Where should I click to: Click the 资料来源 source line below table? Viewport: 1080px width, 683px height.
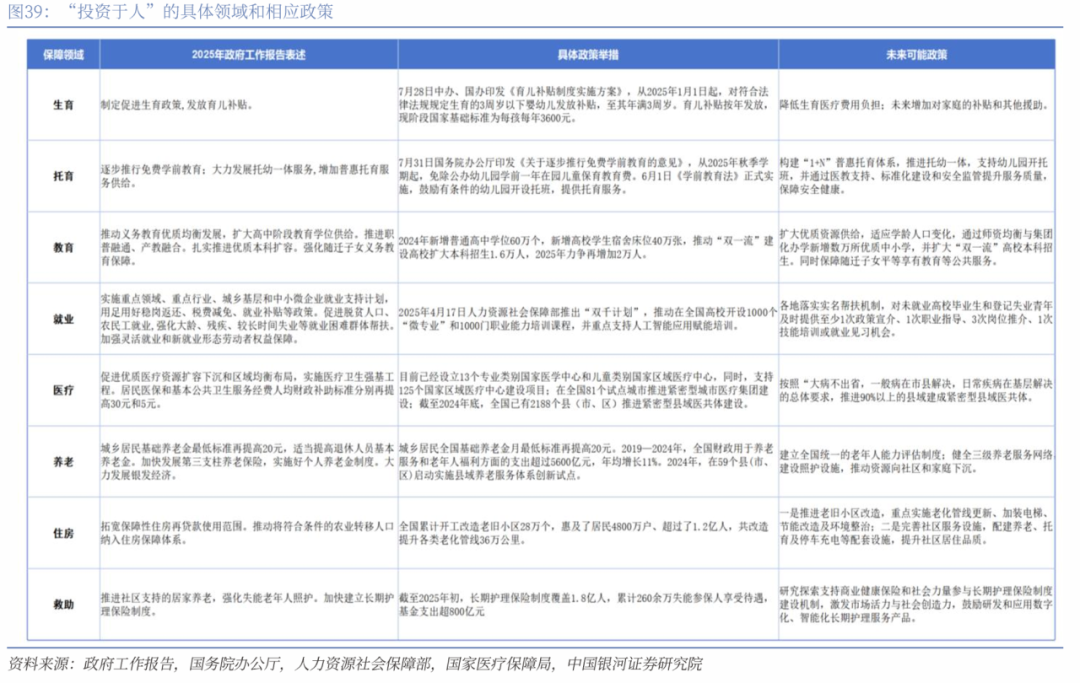tap(355, 664)
